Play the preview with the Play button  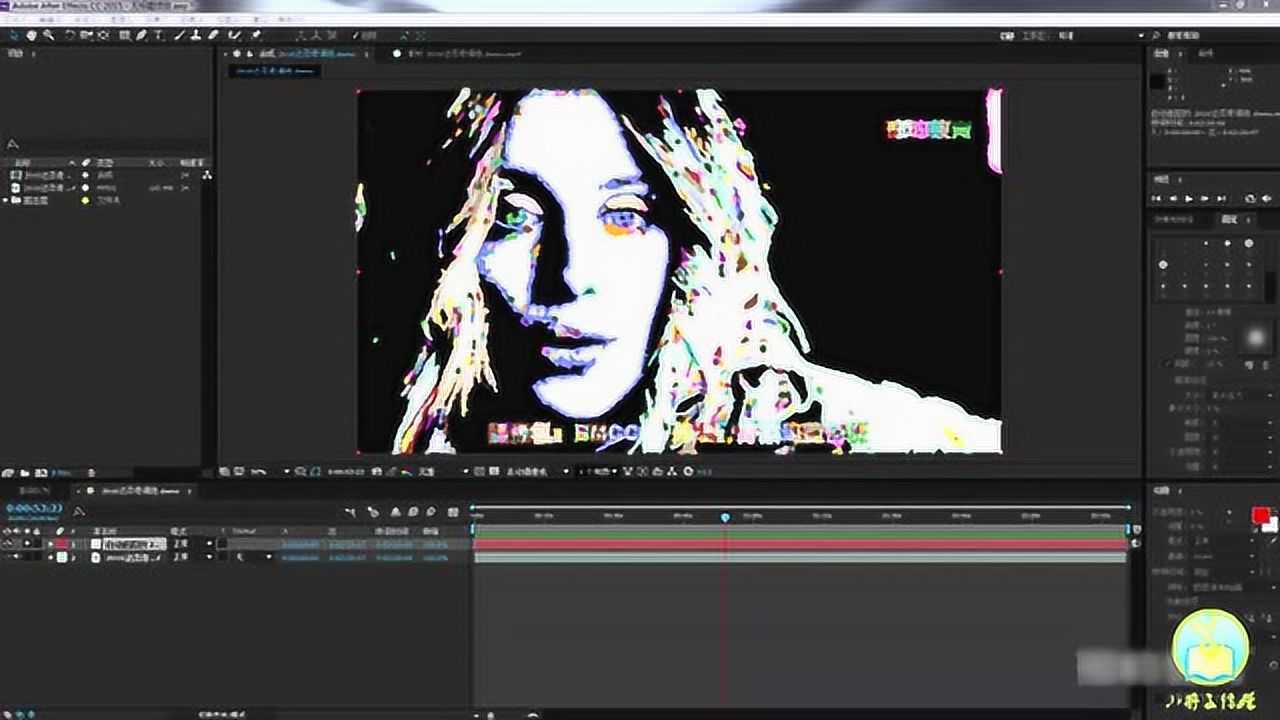pyautogui.click(x=1189, y=198)
